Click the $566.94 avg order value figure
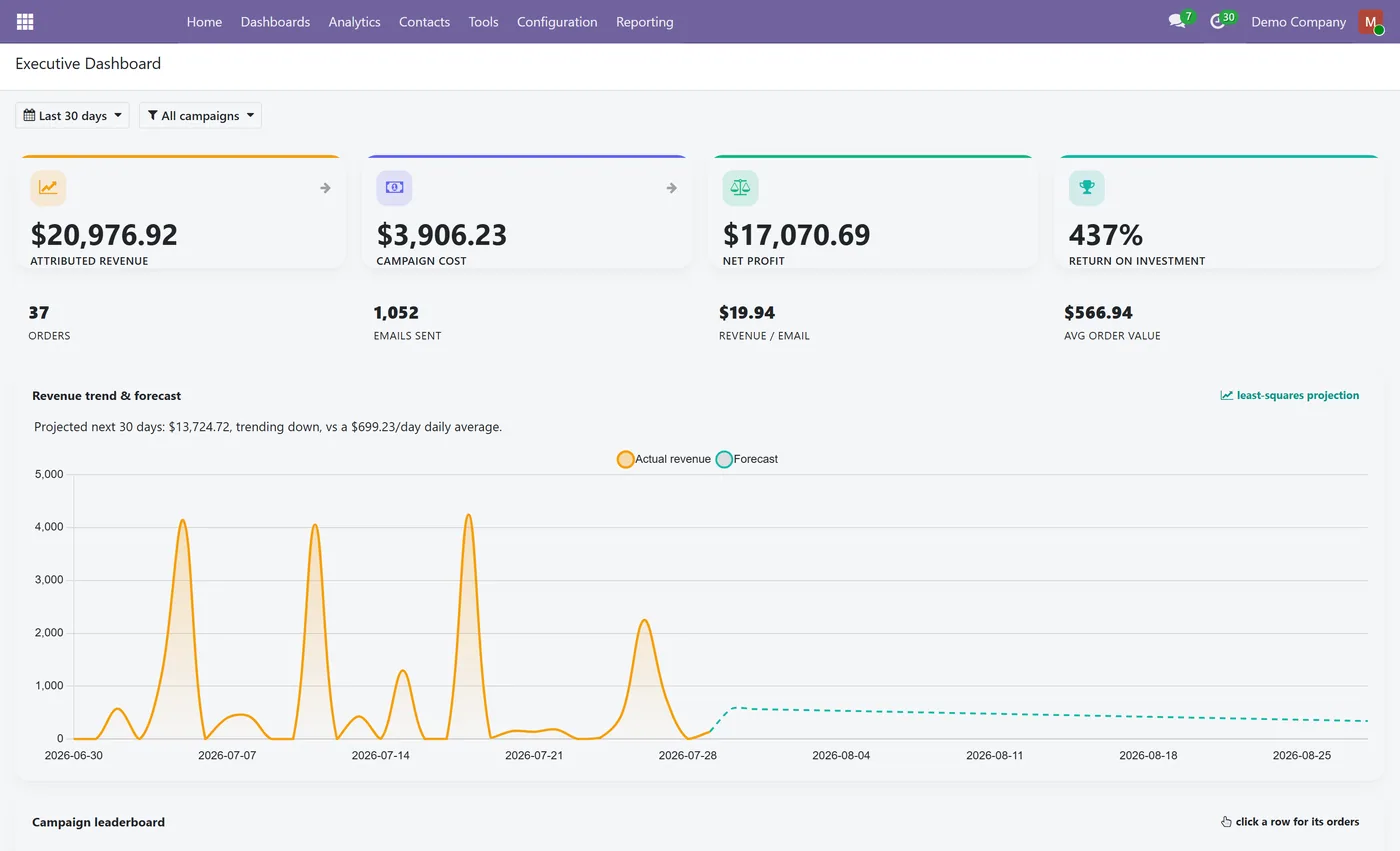This screenshot has width=1400, height=851. click(1098, 313)
